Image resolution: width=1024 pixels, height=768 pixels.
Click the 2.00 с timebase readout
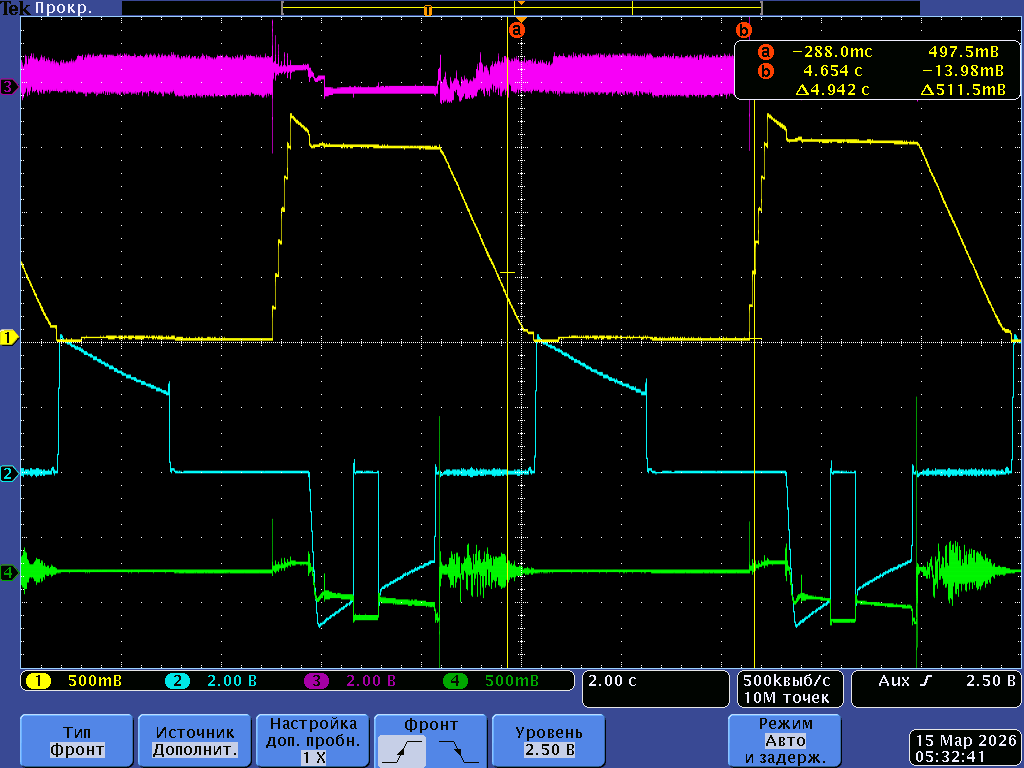click(x=655, y=688)
